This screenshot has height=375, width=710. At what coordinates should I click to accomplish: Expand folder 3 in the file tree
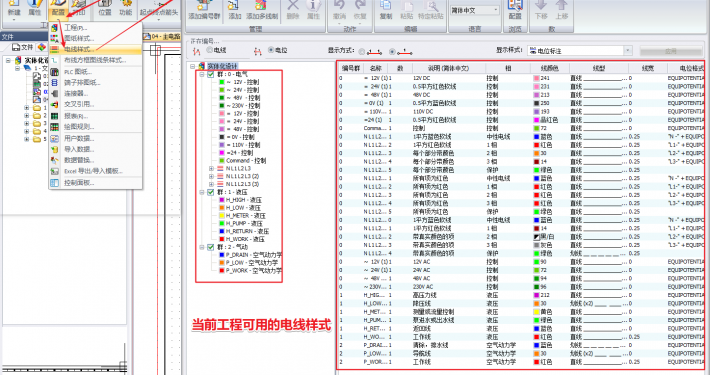pyautogui.click(x=27, y=123)
